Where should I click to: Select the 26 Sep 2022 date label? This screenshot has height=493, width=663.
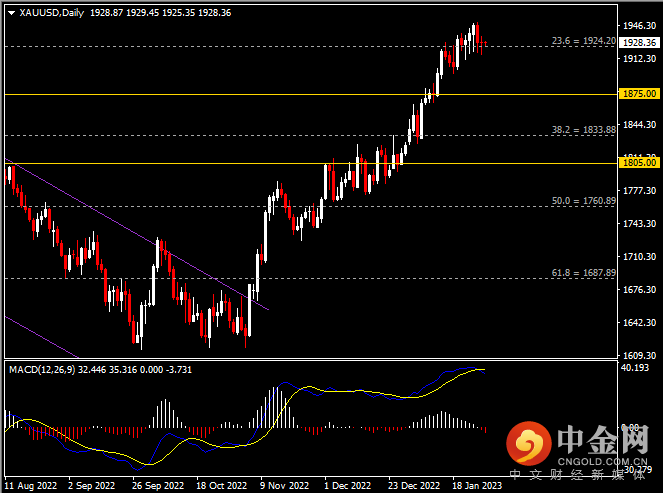tap(158, 485)
